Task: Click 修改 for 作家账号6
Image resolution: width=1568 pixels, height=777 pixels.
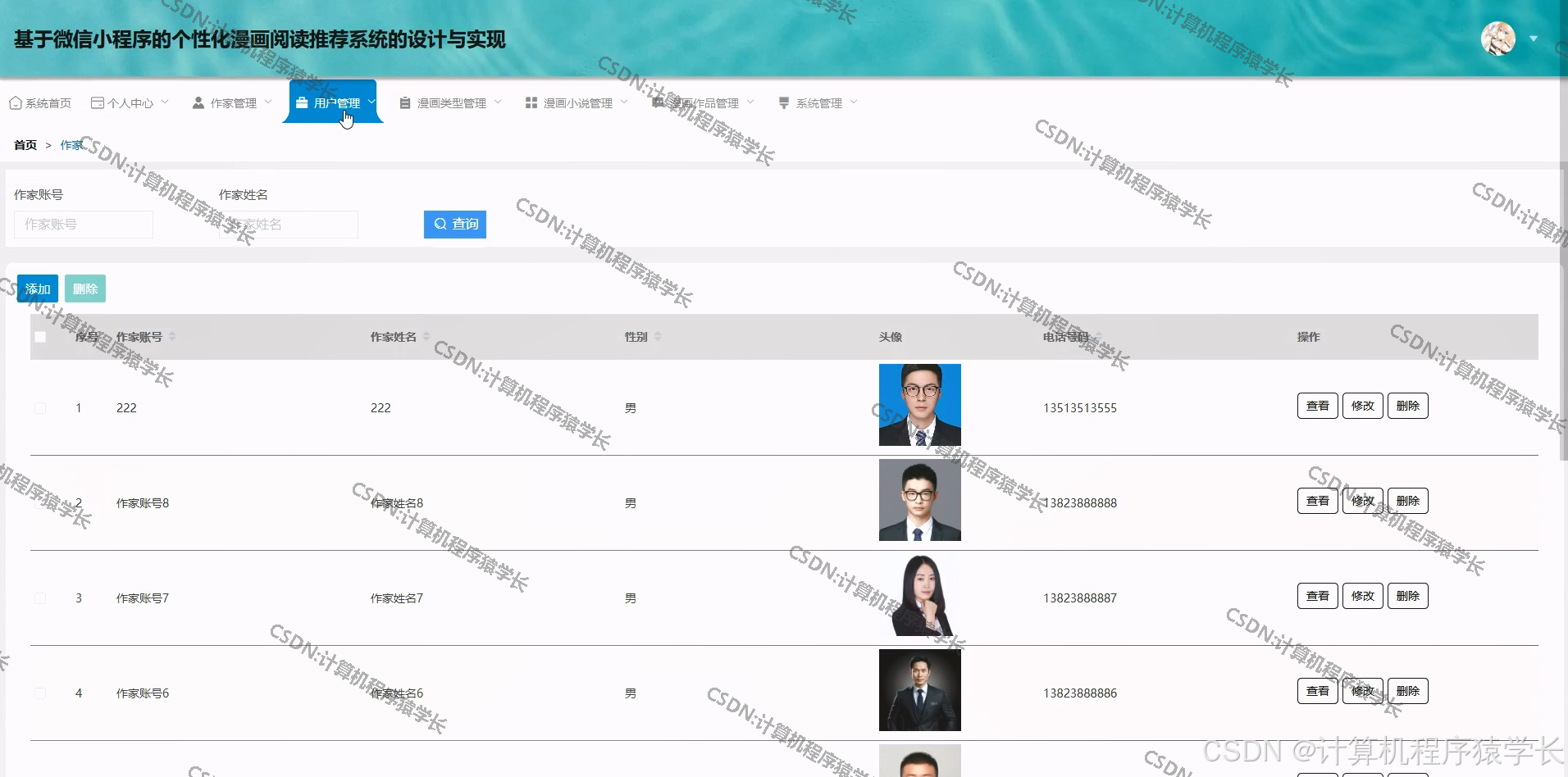Action: [1363, 691]
